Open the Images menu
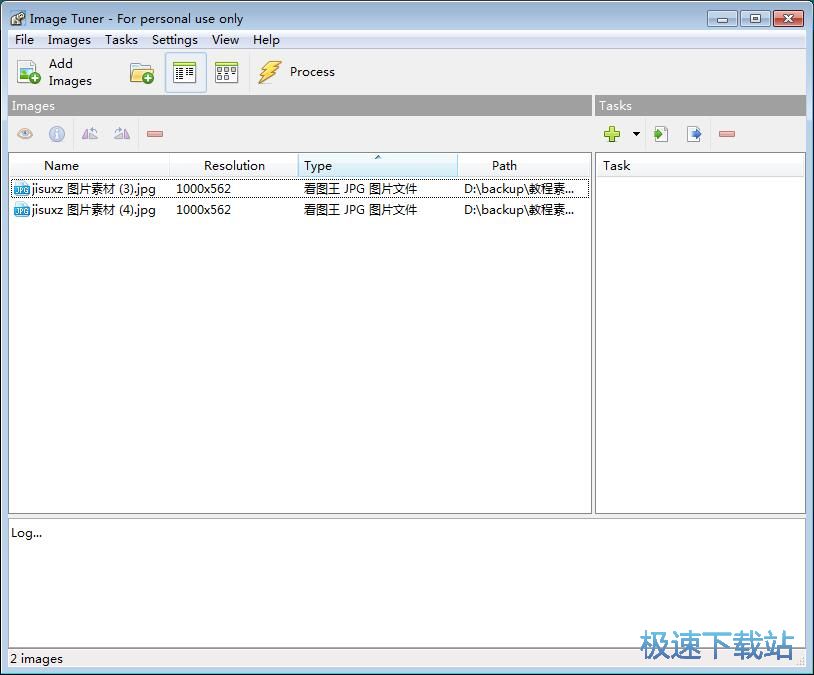814x675 pixels. 69,40
